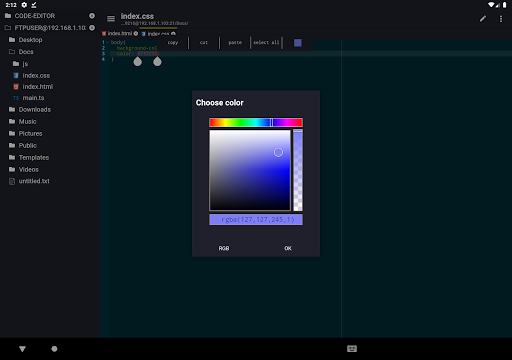Screen dimensions: 512x360
Task: Expand the Pictures folder
Action: click(26, 133)
